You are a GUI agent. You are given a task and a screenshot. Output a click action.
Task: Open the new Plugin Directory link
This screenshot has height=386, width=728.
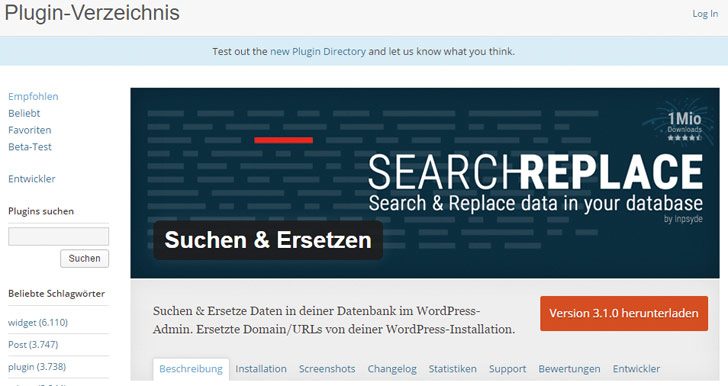click(x=318, y=51)
